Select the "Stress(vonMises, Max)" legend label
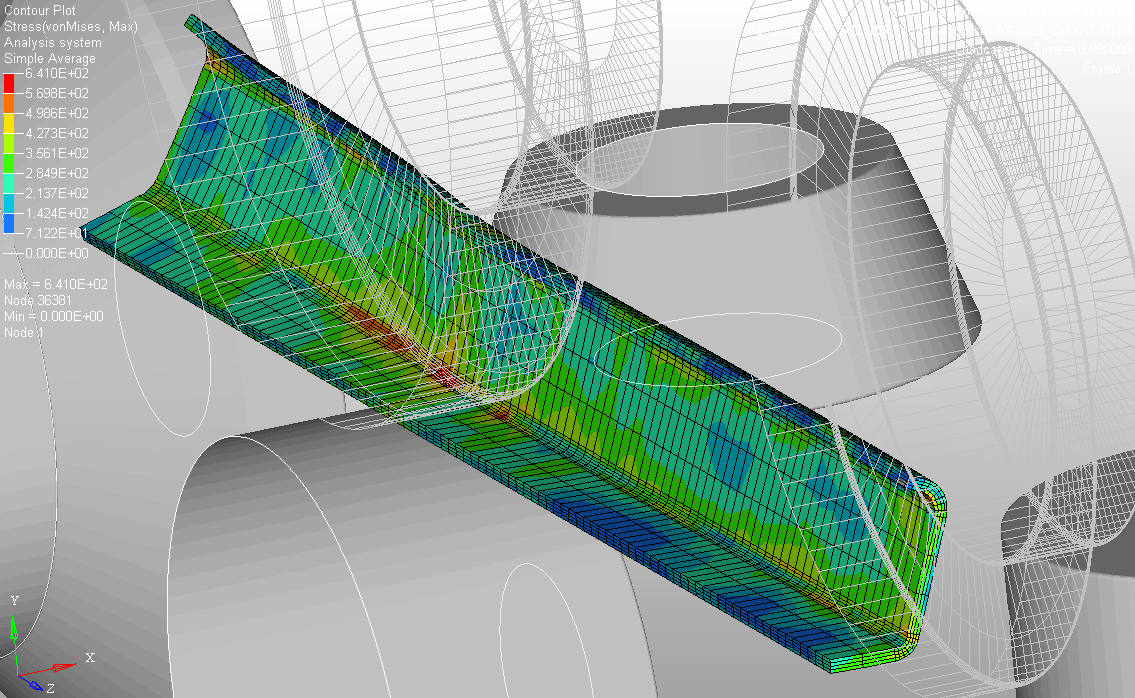Screen dimensions: 1135x698 (71, 27)
